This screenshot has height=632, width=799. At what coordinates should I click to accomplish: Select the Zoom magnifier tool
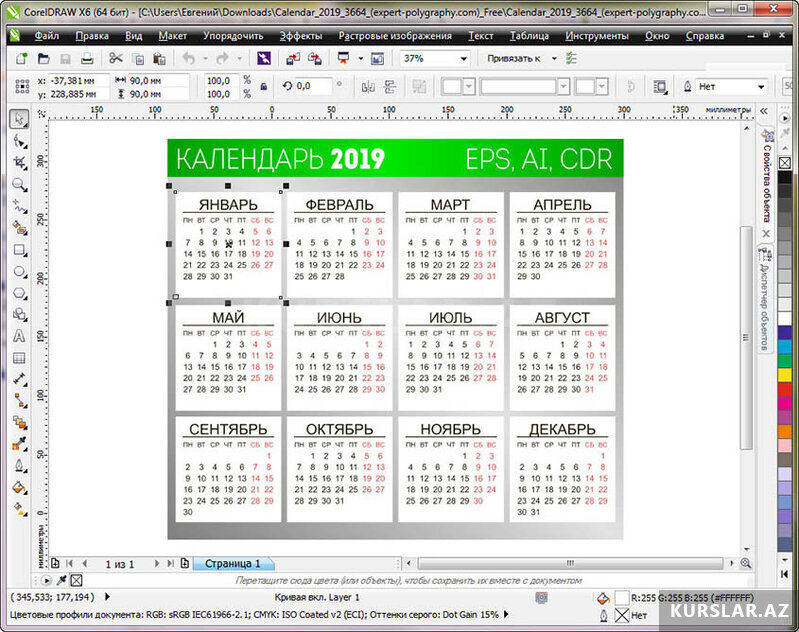(19, 185)
